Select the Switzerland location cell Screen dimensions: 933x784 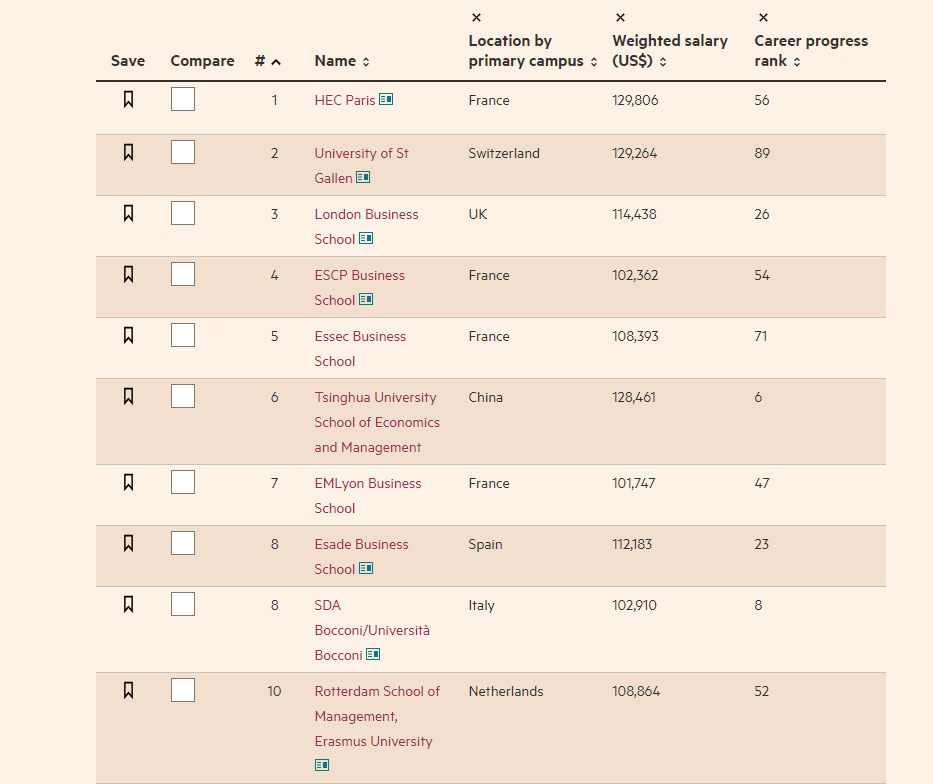503,153
